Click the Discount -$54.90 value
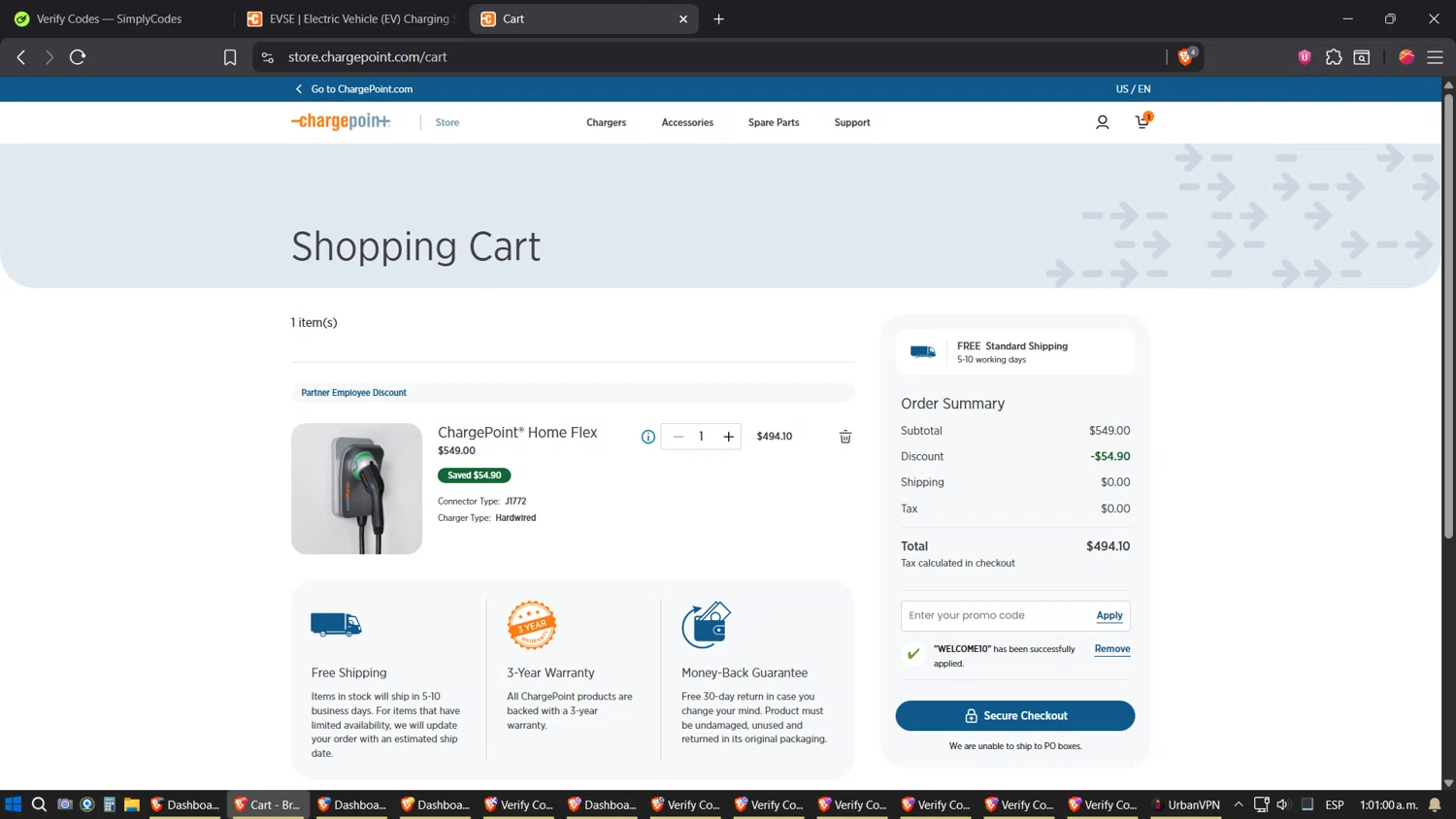 click(1109, 456)
